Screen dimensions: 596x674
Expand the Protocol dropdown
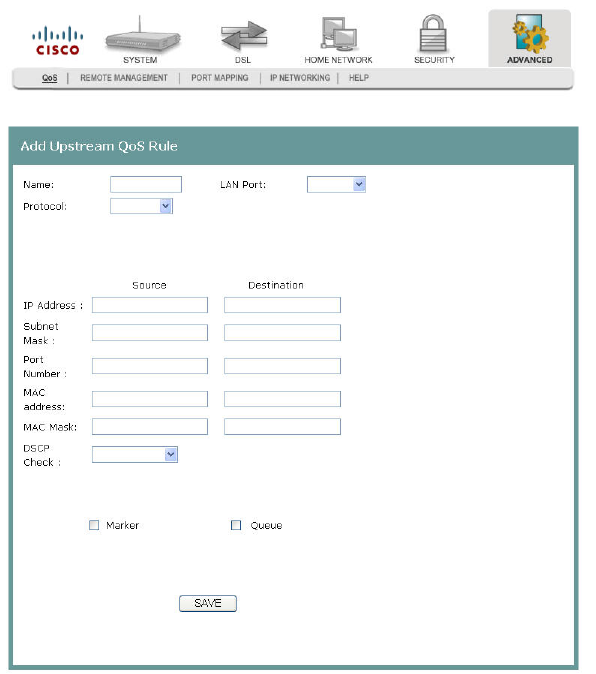[x=141, y=206]
